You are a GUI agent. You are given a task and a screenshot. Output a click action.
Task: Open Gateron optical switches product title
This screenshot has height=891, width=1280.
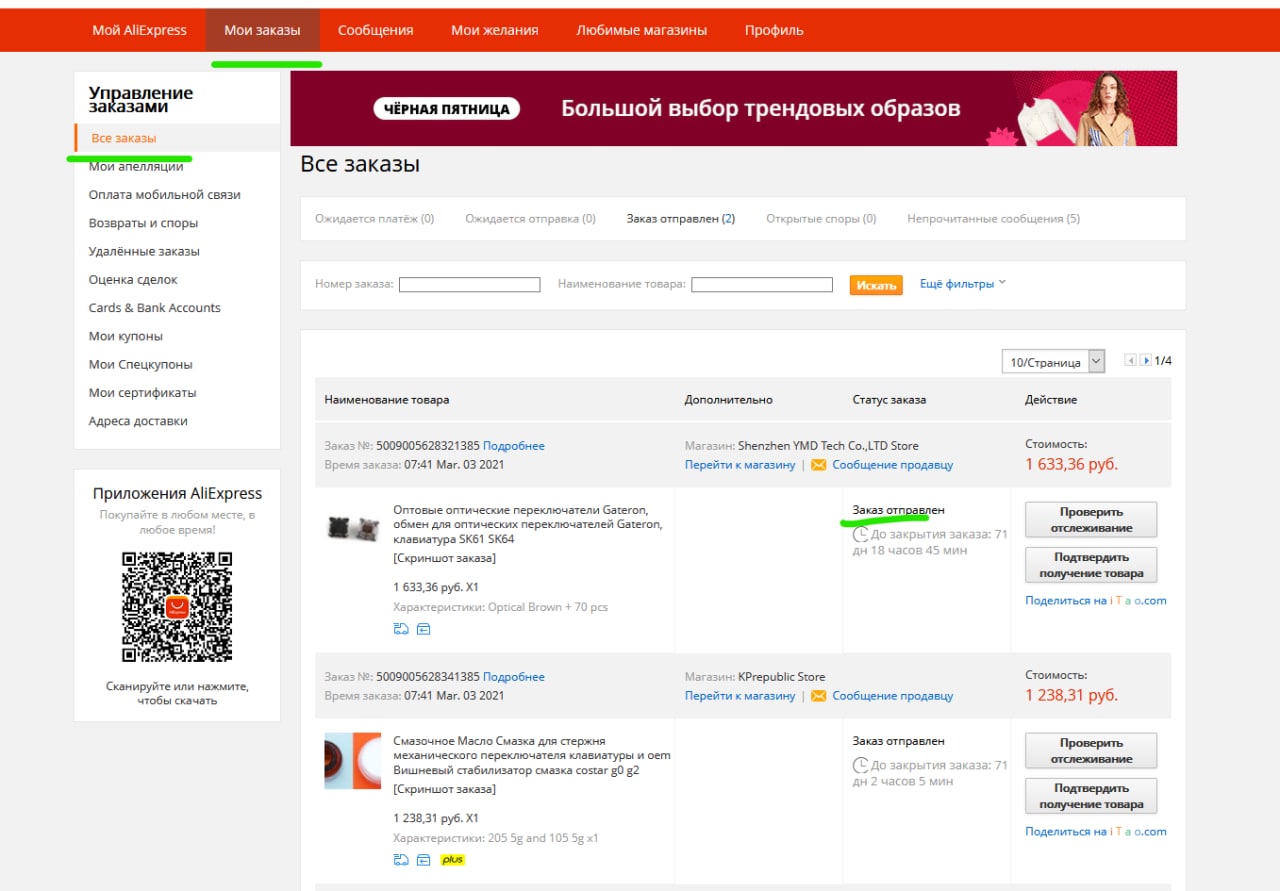point(527,525)
